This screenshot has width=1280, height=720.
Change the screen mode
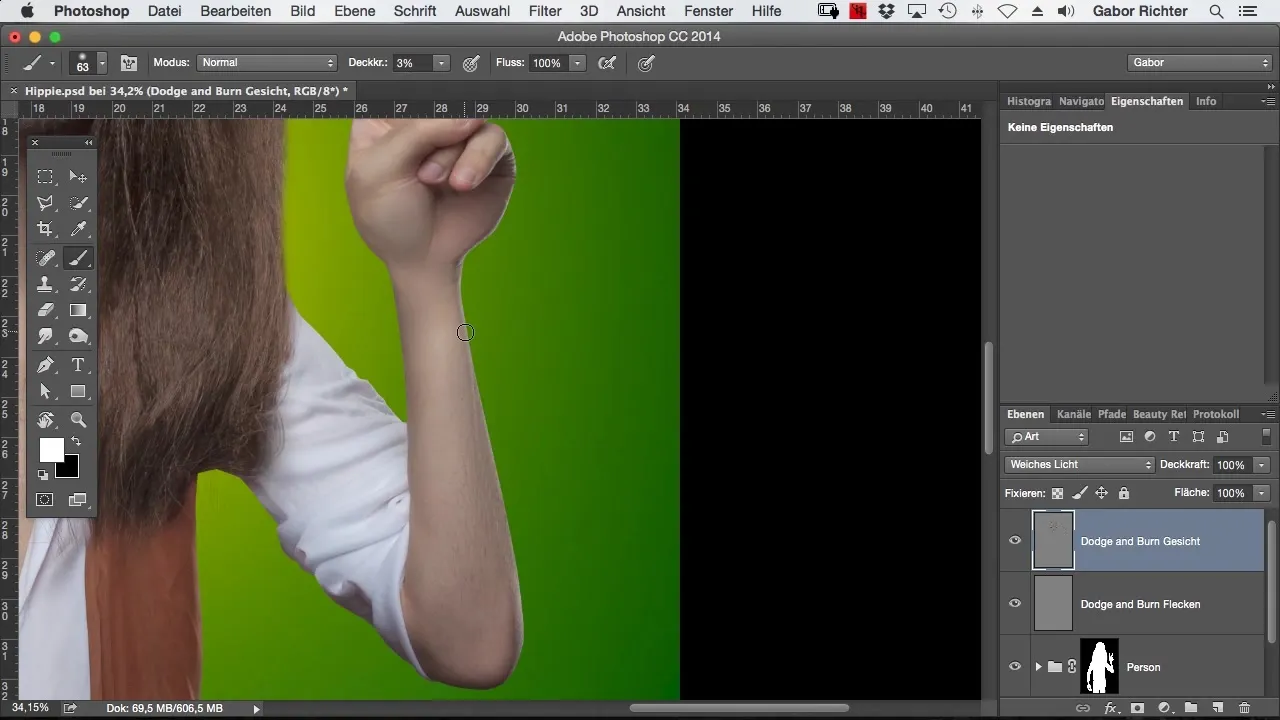78,499
